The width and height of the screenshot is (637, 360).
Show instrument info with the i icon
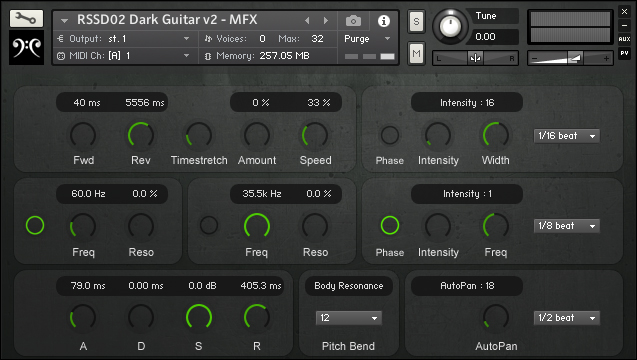[x=384, y=21]
